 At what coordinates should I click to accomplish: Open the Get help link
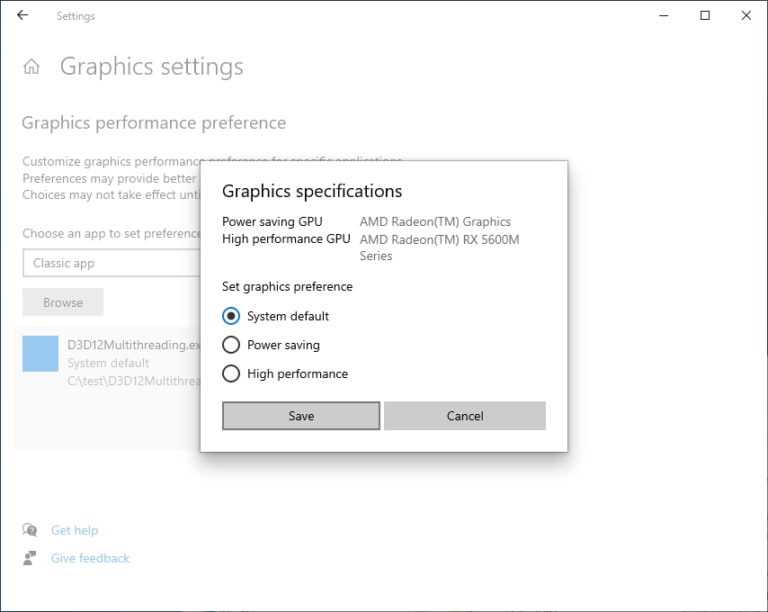click(75, 531)
